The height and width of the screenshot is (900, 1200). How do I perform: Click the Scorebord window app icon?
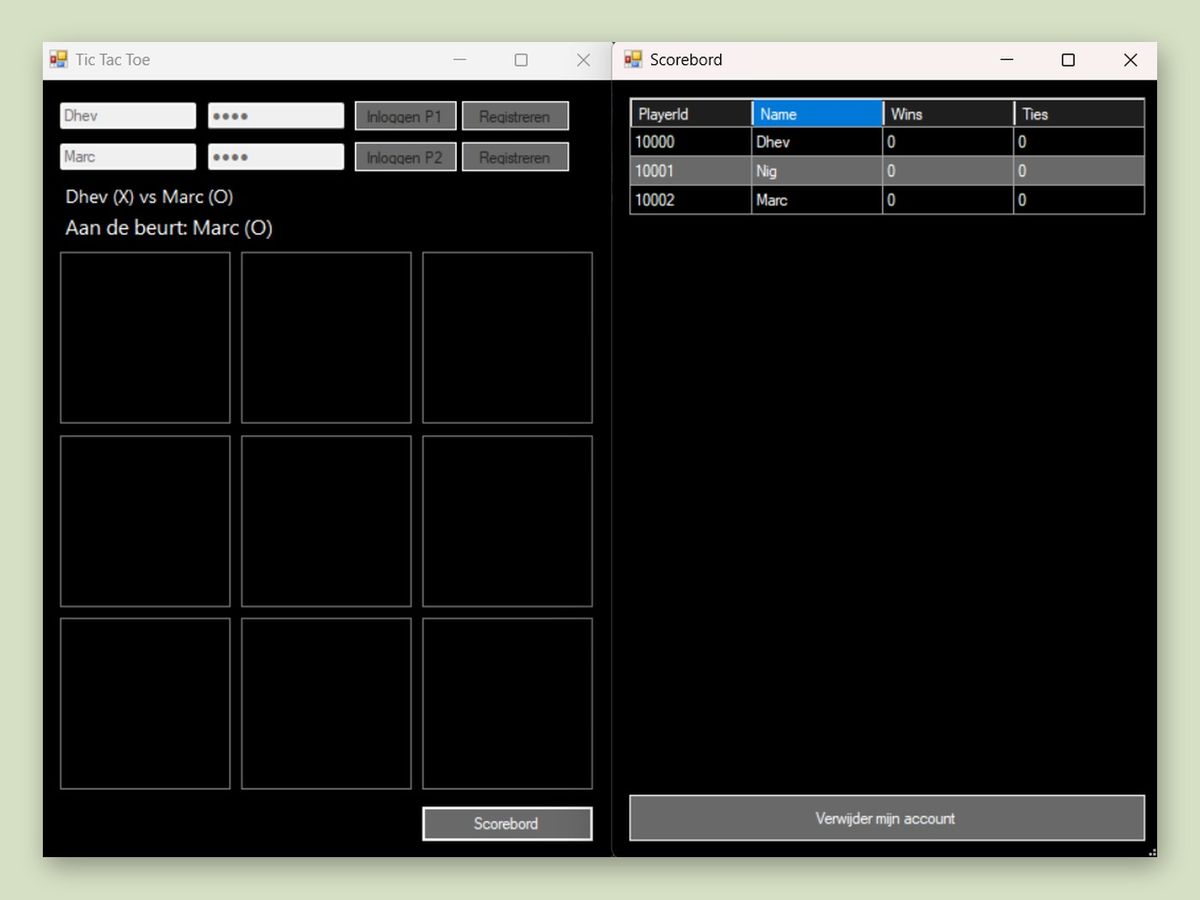[633, 60]
